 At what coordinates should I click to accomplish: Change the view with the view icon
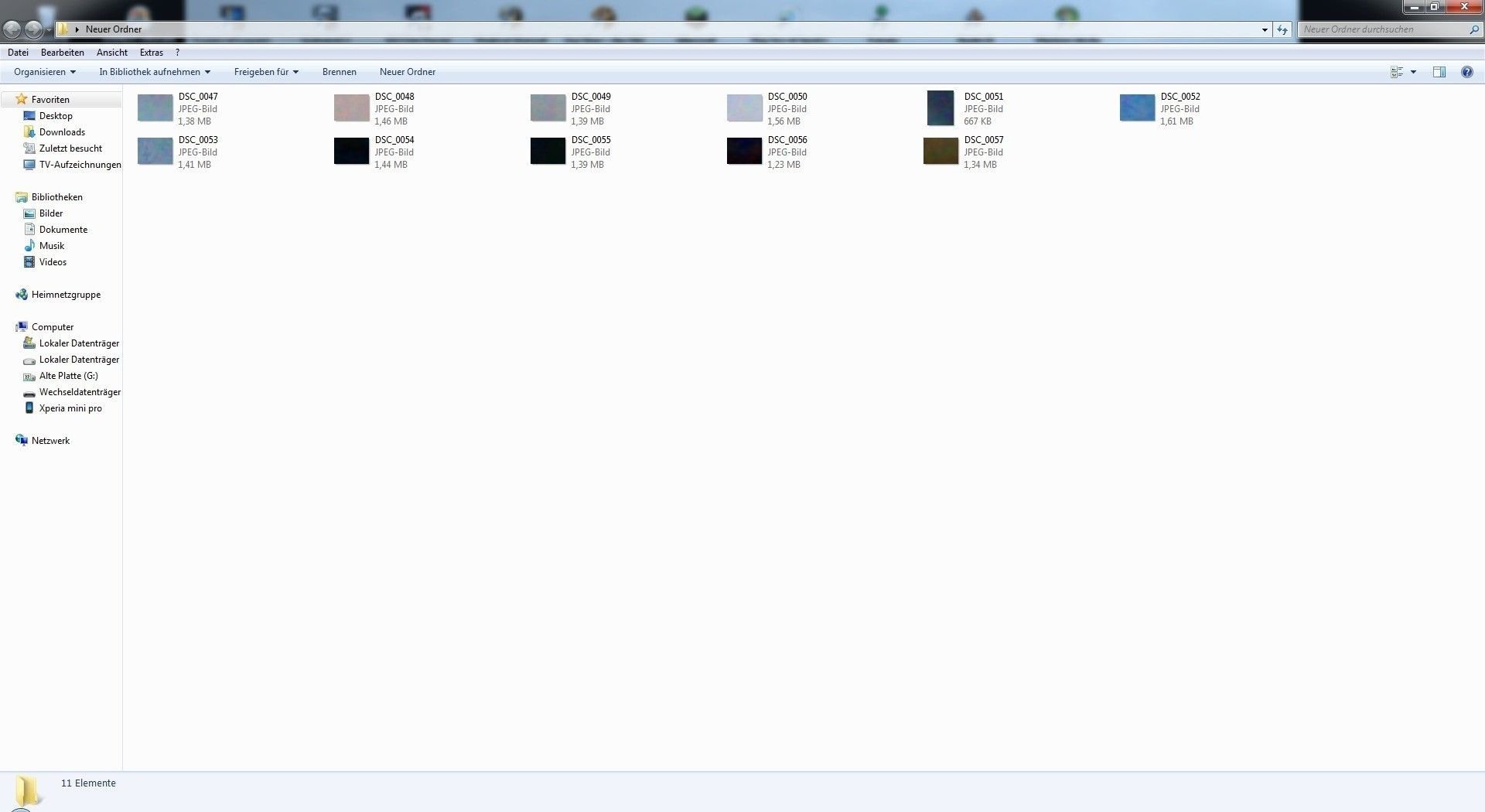click(1397, 72)
